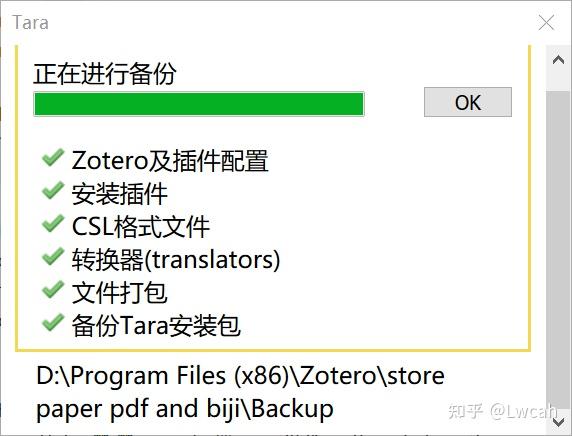572x436 pixels.
Task: Click the vertical scrollbar thumb
Action: [x=559, y=248]
